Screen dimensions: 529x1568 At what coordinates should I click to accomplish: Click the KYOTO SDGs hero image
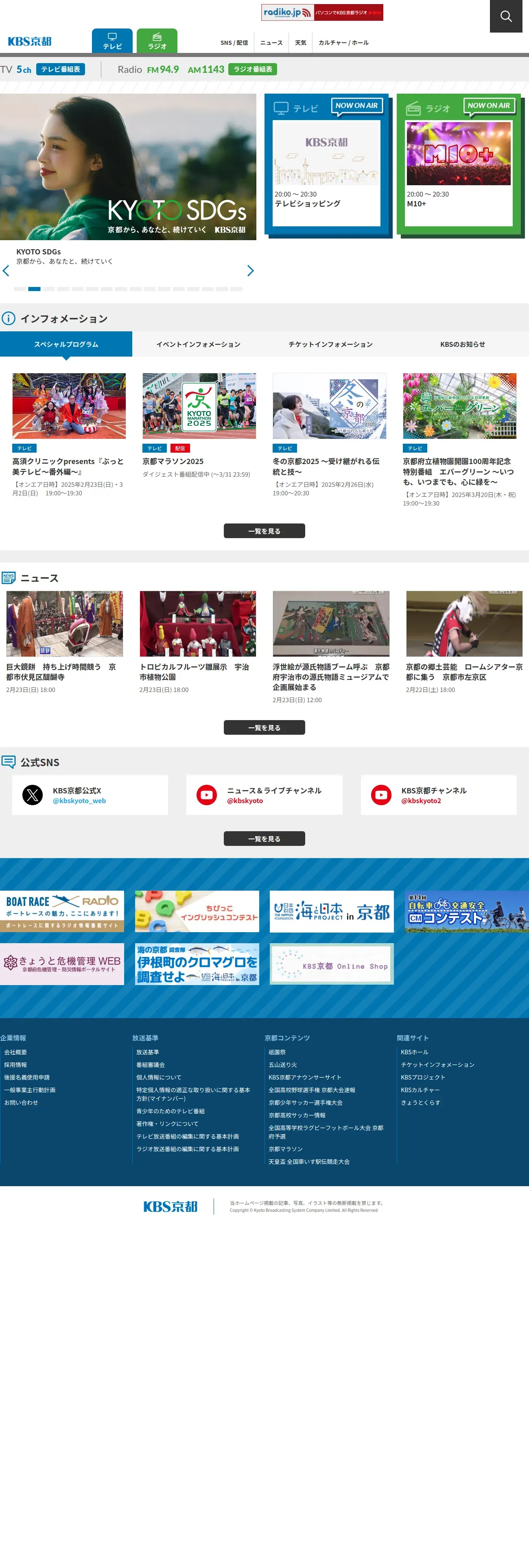(128, 167)
